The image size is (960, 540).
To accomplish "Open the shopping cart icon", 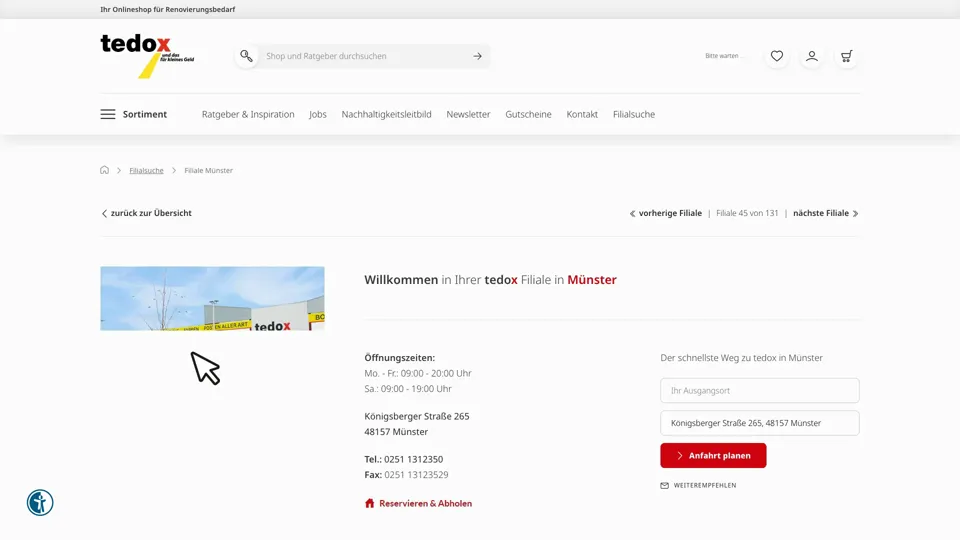I will tap(847, 56).
